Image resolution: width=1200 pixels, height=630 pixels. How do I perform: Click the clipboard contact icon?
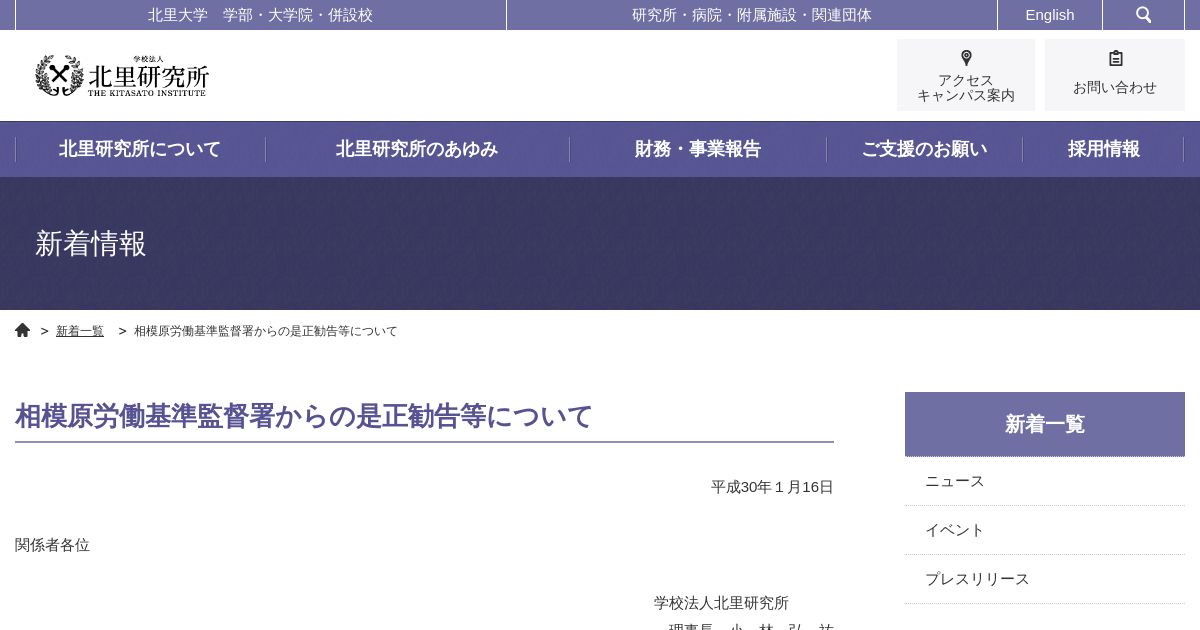[1116, 58]
